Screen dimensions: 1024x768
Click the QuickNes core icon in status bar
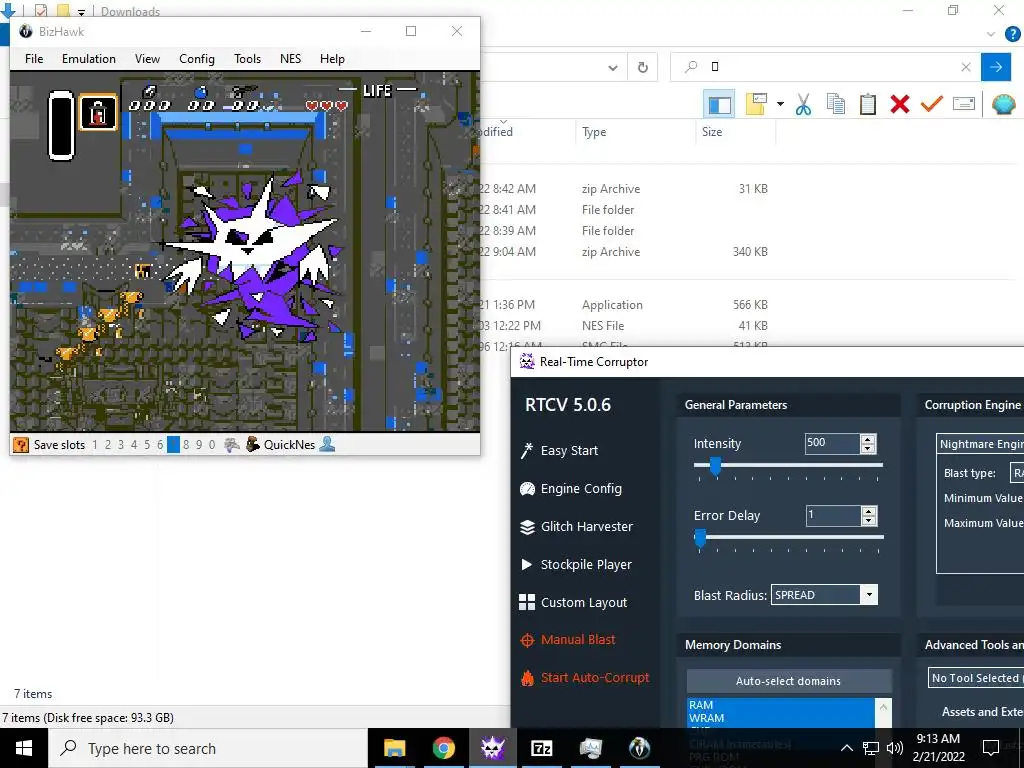coord(253,445)
